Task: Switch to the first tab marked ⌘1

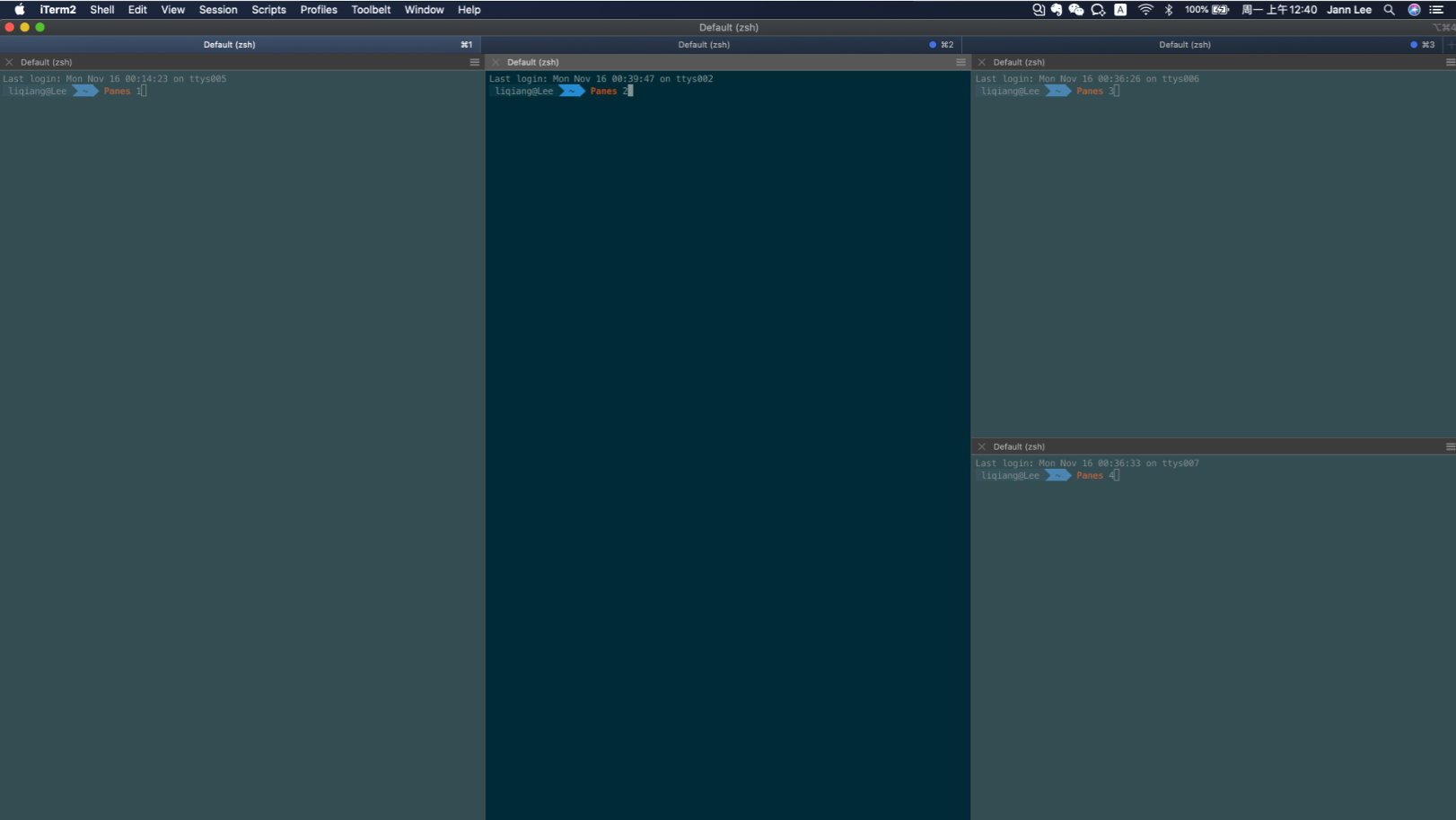Action: pos(240,44)
